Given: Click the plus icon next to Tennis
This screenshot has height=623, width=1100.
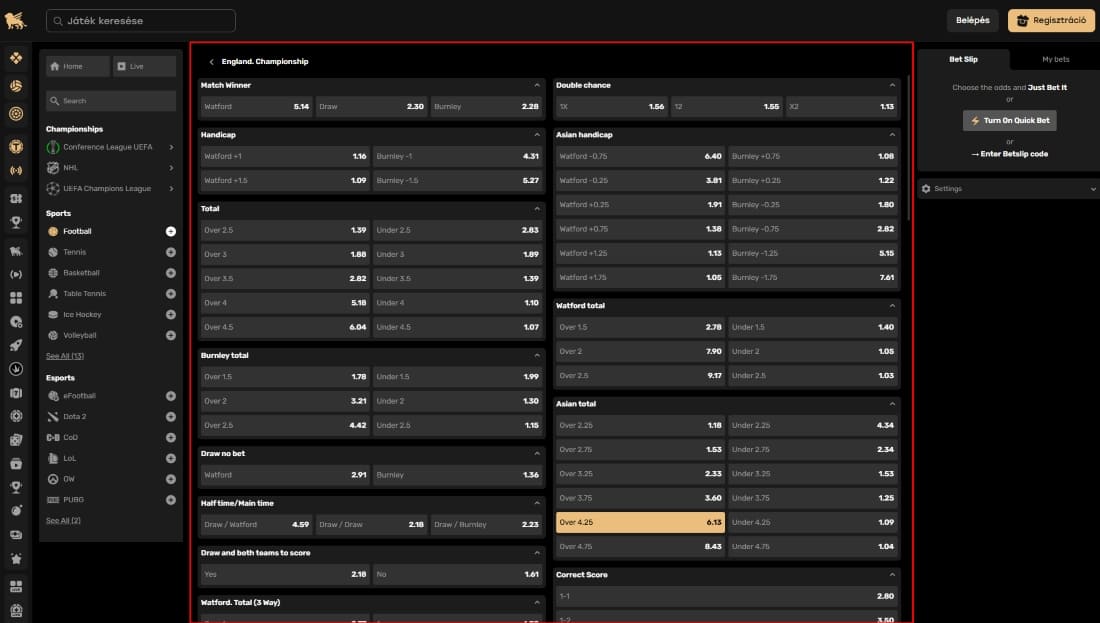Looking at the screenshot, I should tap(170, 252).
